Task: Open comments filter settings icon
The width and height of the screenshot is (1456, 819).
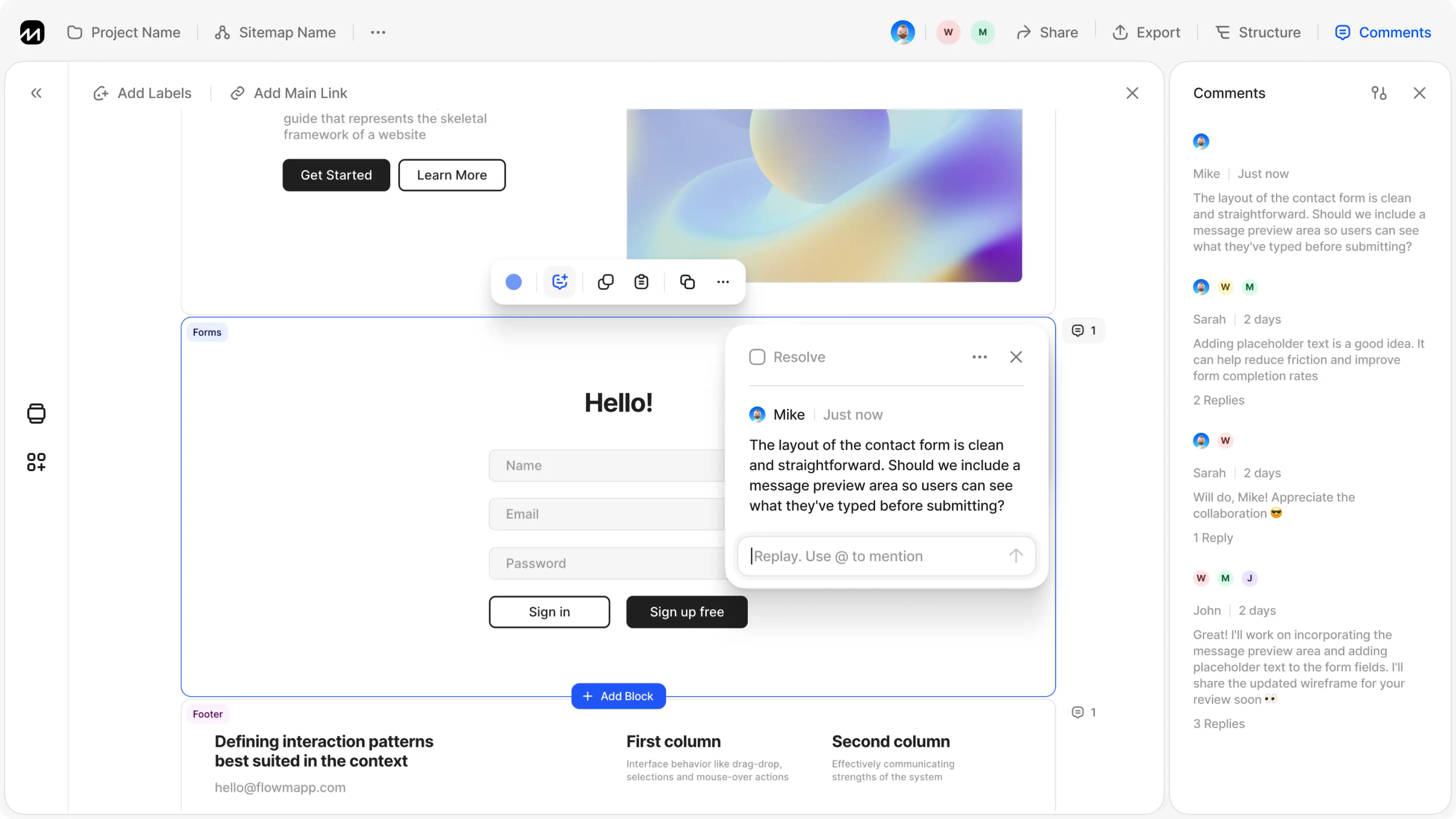Action: point(1379,93)
